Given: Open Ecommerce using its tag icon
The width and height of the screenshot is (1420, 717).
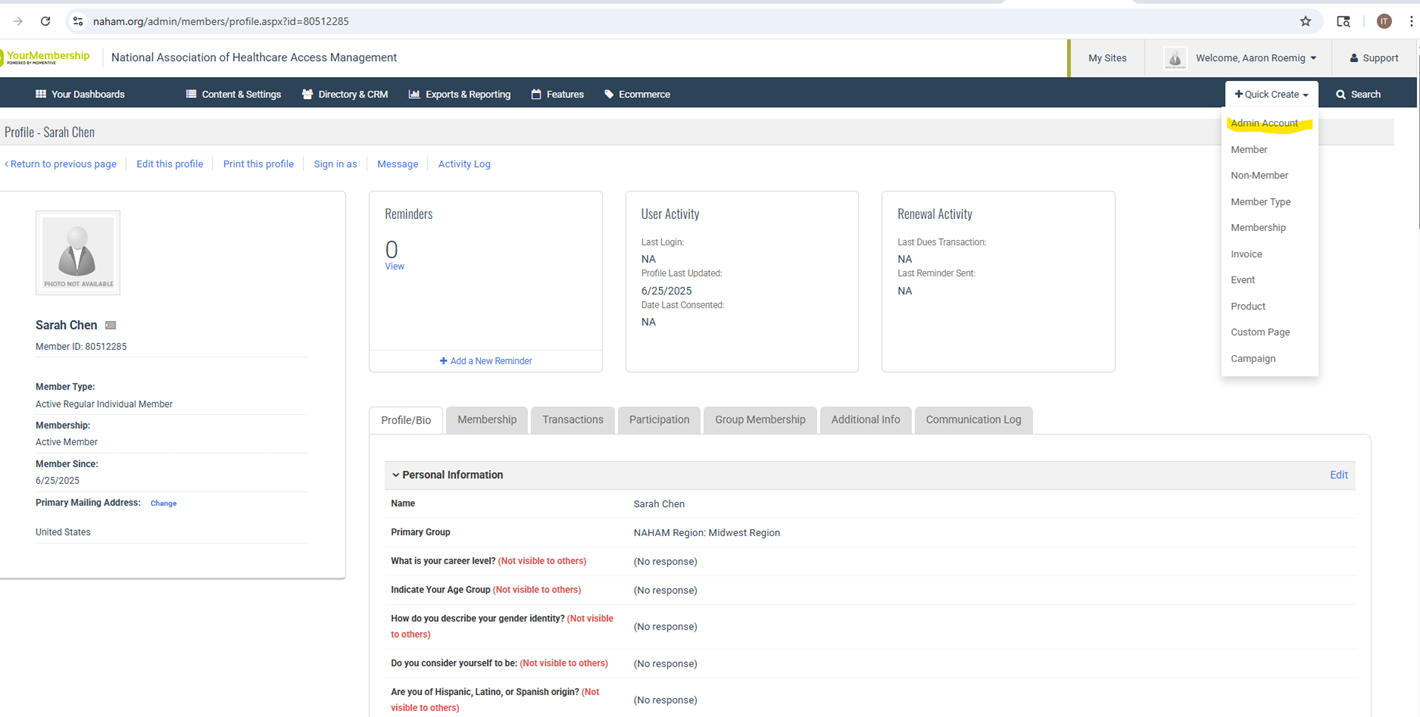Looking at the screenshot, I should coord(608,94).
